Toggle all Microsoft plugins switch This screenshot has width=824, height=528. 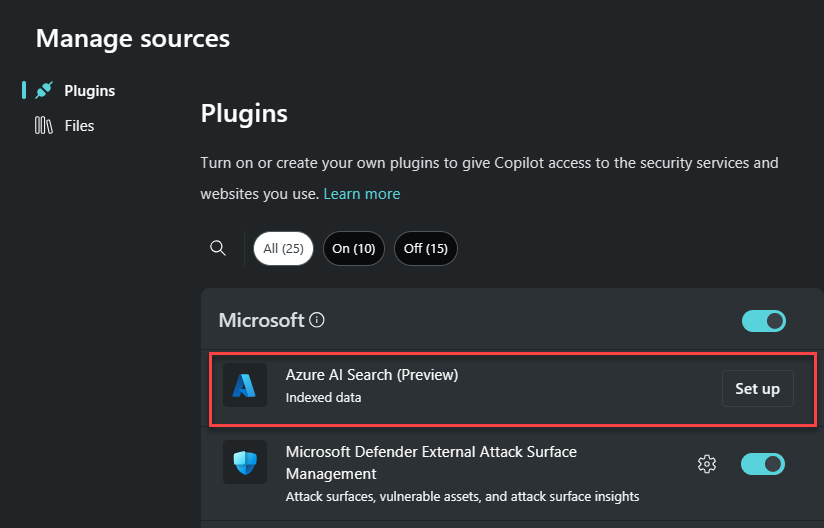[x=764, y=320]
